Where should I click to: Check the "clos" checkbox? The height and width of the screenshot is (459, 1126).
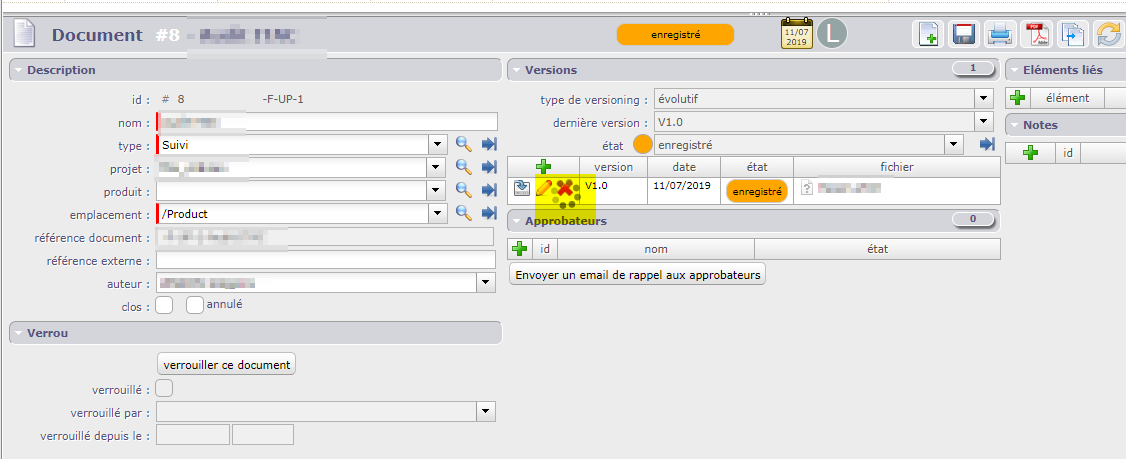165,305
